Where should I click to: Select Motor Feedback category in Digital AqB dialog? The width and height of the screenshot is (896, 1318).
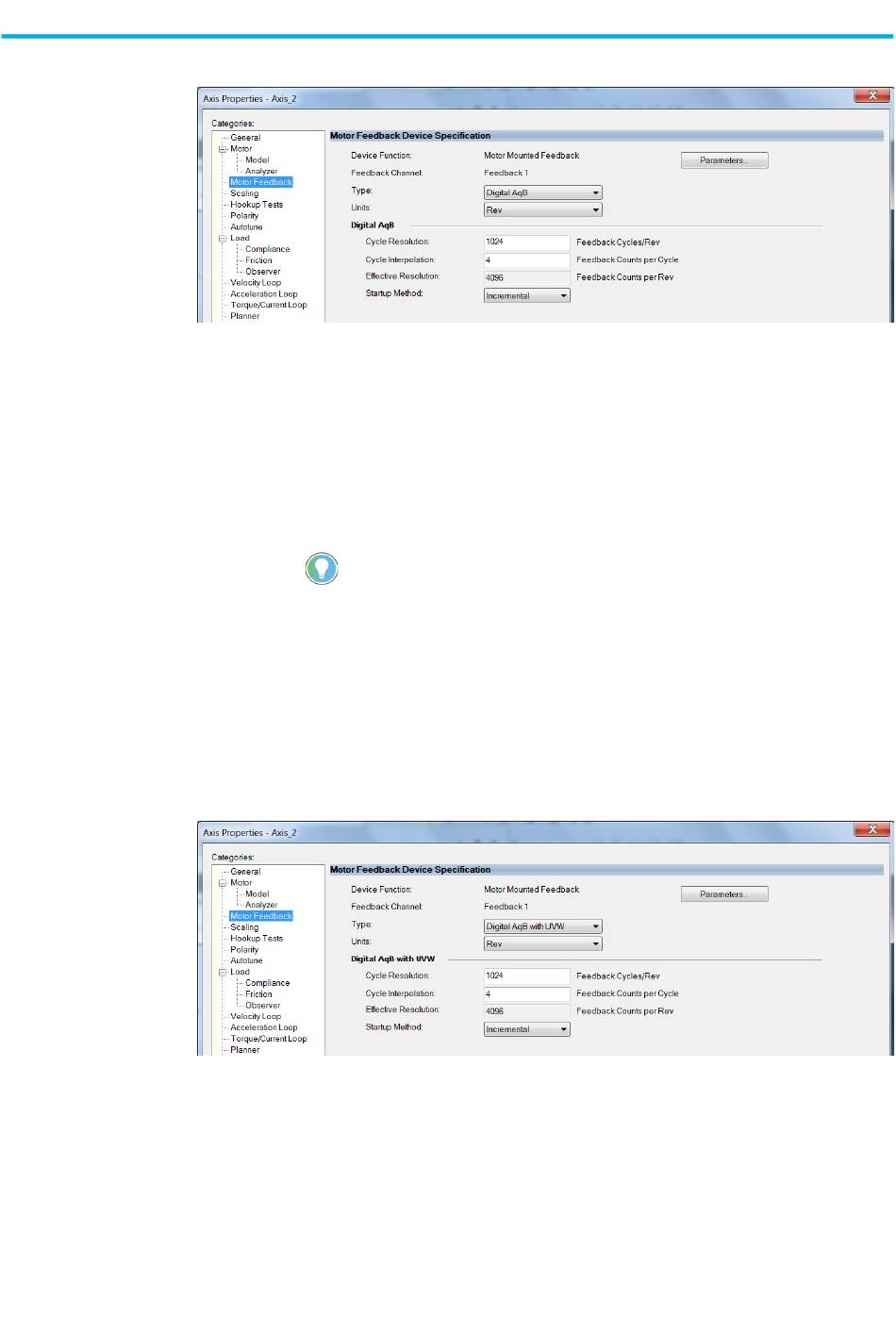(261, 182)
